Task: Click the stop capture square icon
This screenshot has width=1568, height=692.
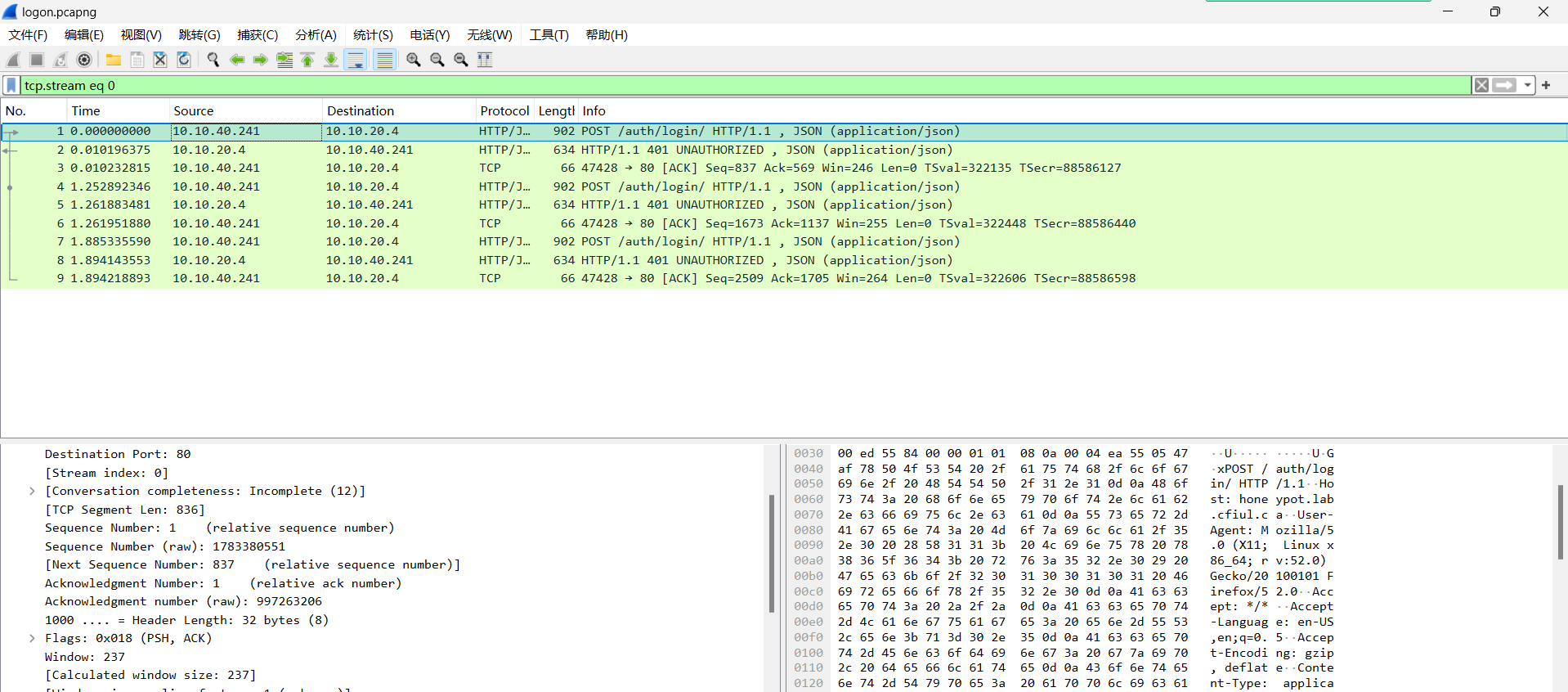Action: (37, 60)
